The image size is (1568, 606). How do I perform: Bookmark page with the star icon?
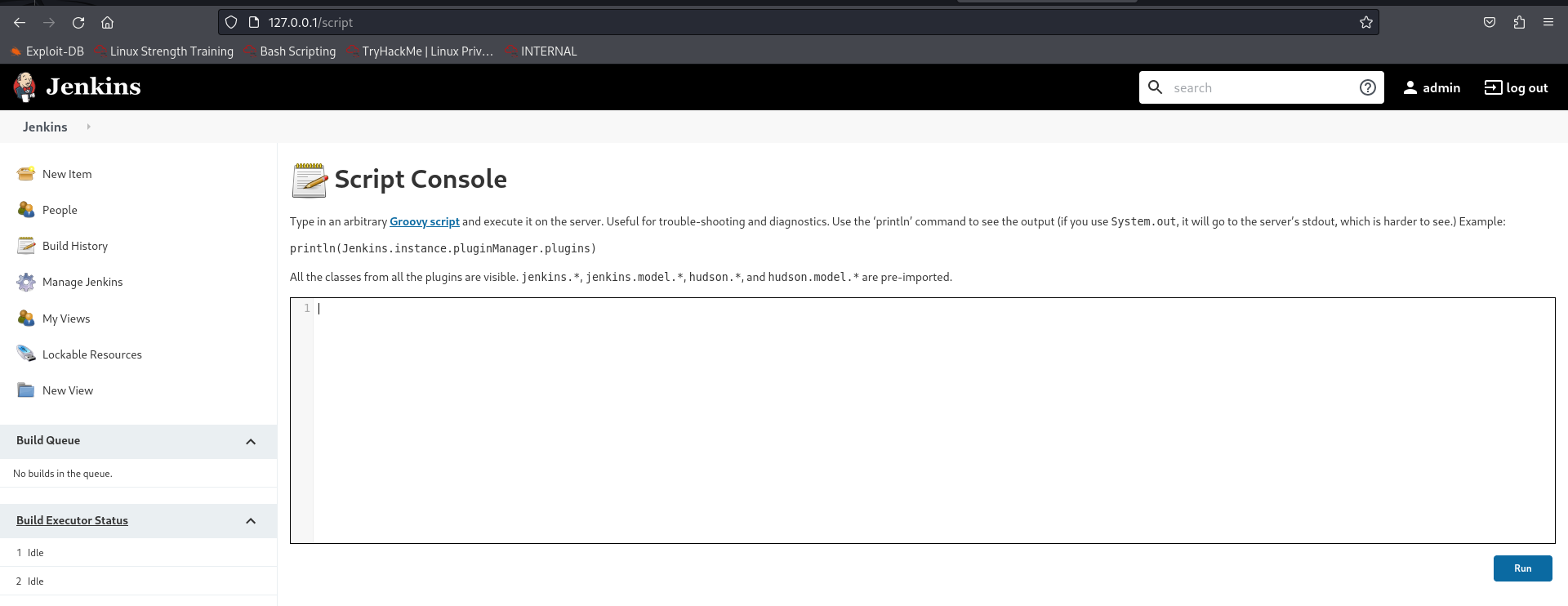coord(1365,23)
